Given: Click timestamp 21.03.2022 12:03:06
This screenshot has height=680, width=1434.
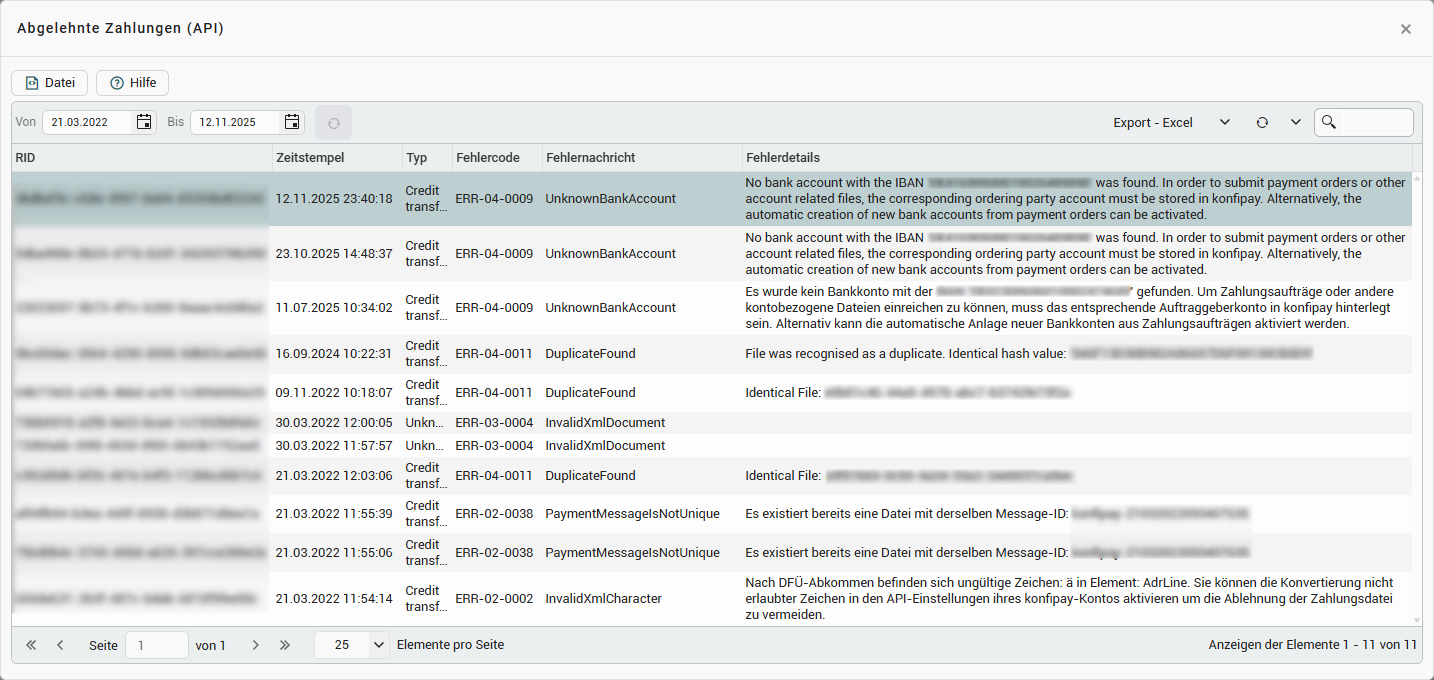Looking at the screenshot, I should point(334,476).
